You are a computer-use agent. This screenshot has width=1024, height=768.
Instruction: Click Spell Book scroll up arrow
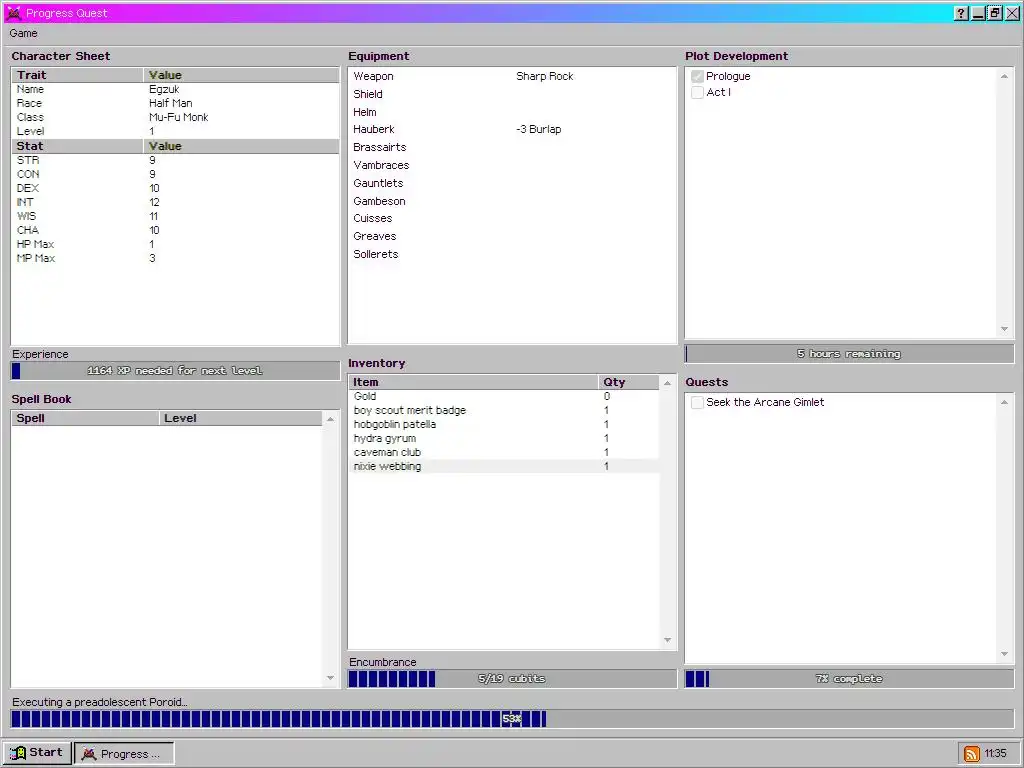tap(330, 419)
